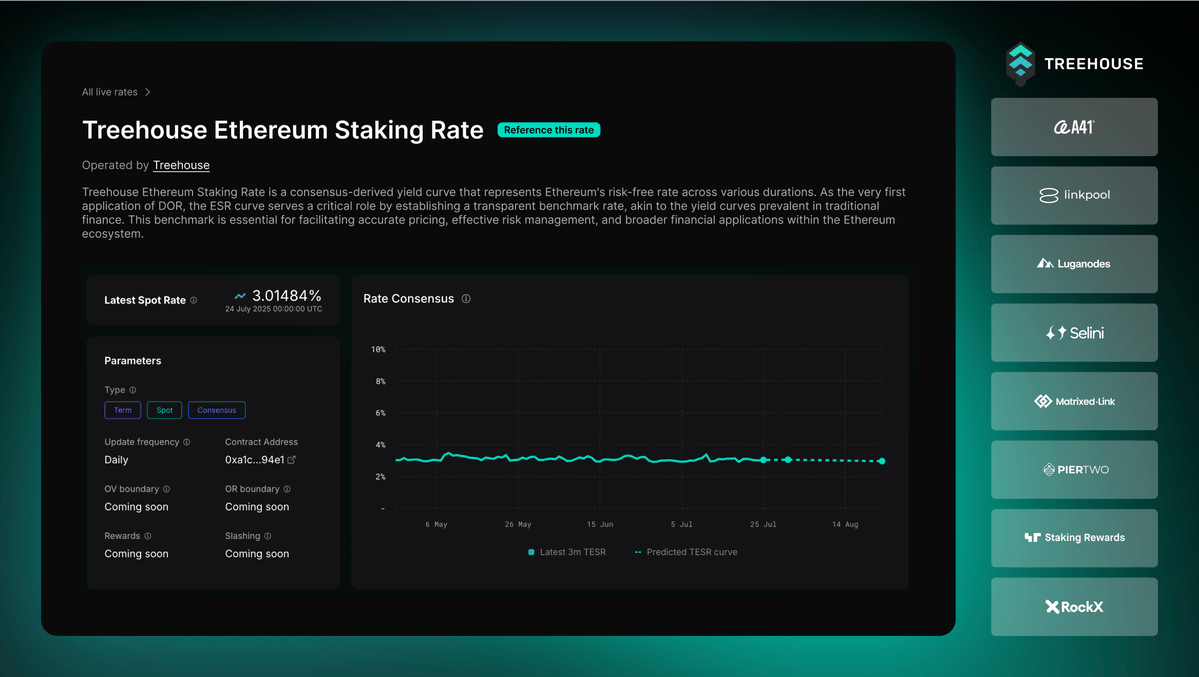Screen dimensions: 1199x677
Task: Click the OR boundary info icon
Action: [x=288, y=489]
